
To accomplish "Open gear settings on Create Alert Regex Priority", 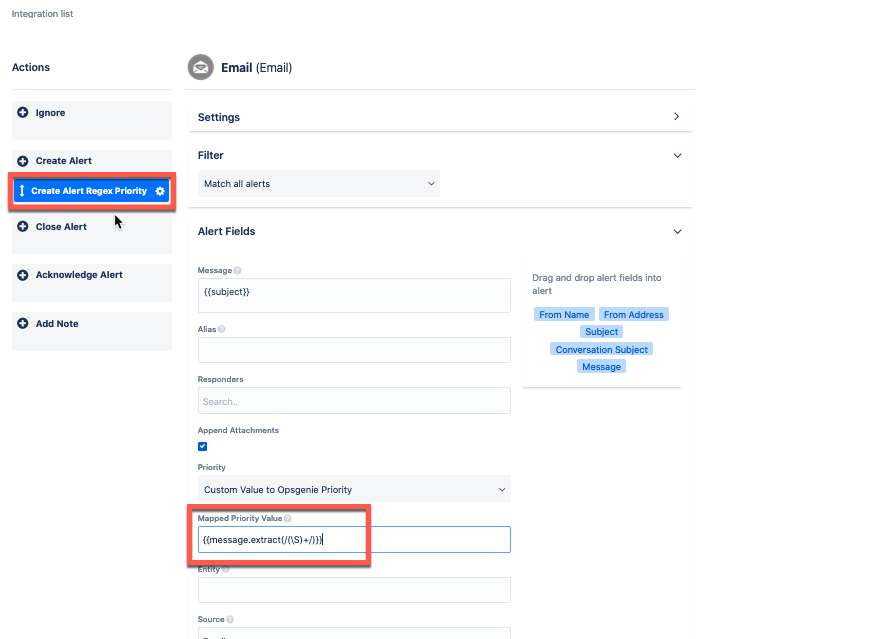I will point(160,191).
